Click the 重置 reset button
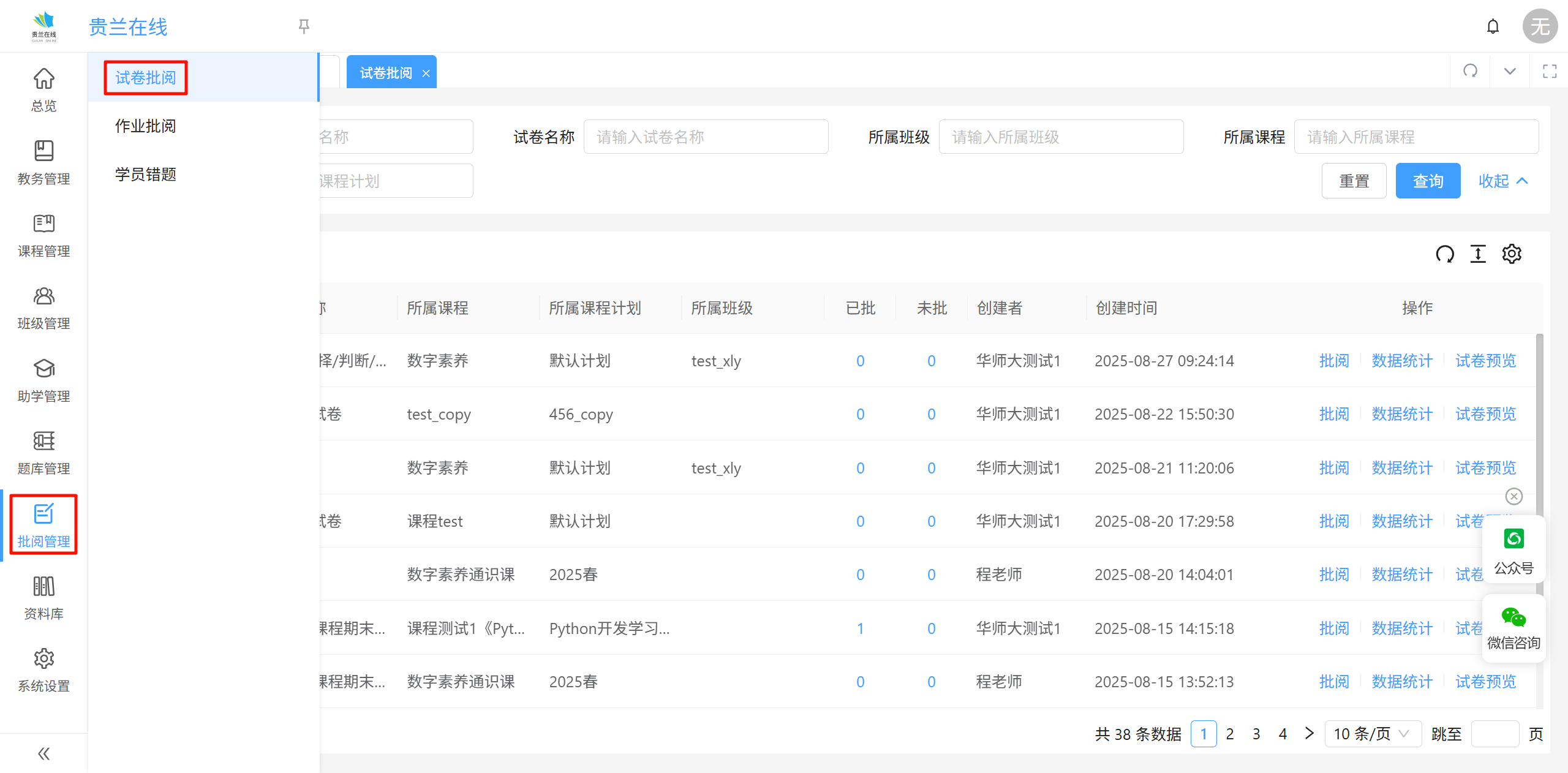Image resolution: width=1568 pixels, height=773 pixels. tap(1354, 181)
